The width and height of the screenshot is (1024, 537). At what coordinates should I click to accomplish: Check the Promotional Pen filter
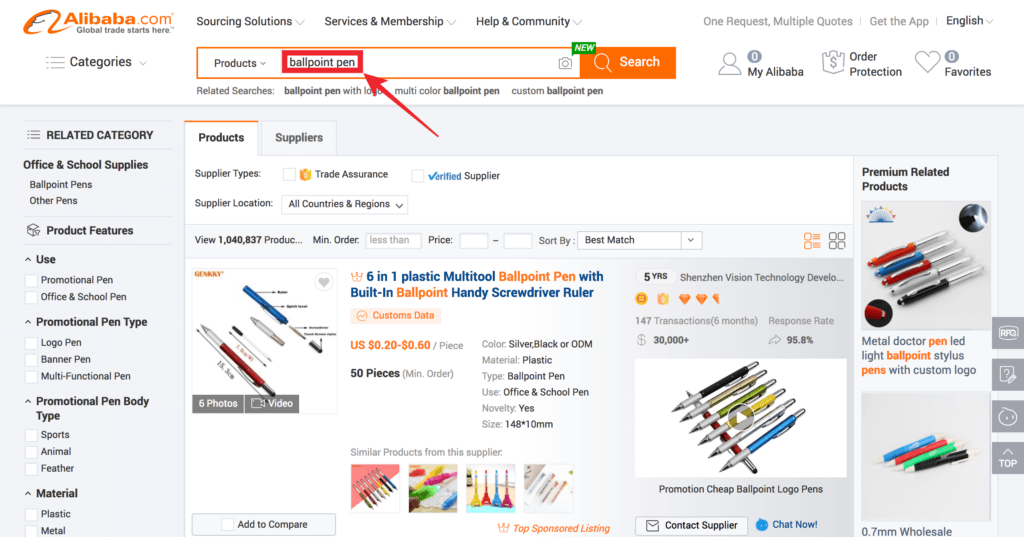pyautogui.click(x=31, y=280)
